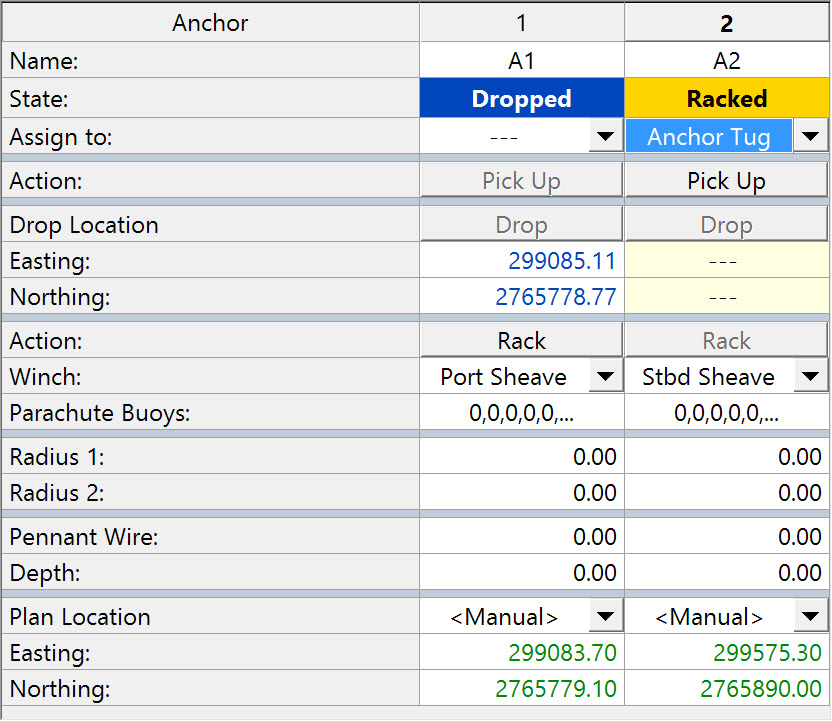Open Stbd Sheave winch dropdown
This screenshot has width=832, height=721.
coord(810,377)
